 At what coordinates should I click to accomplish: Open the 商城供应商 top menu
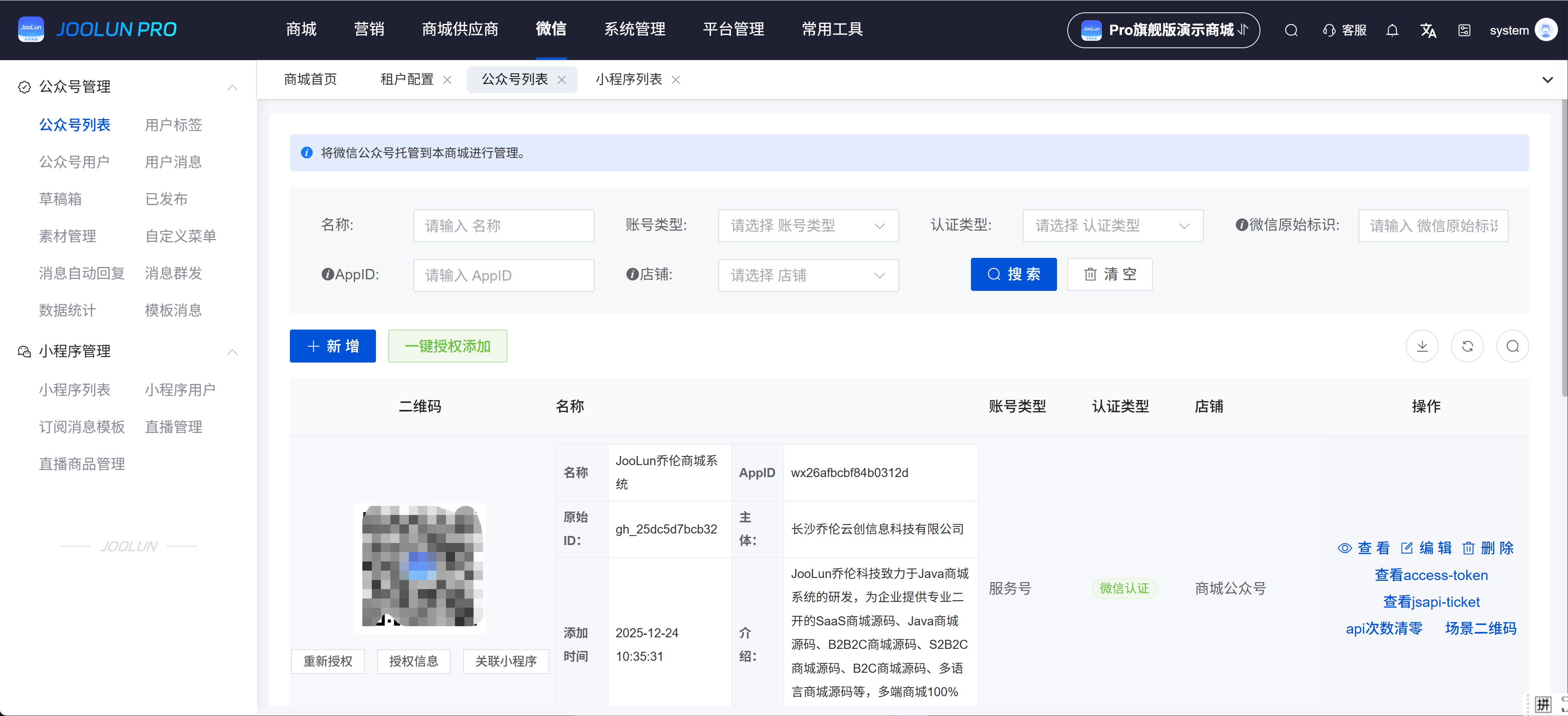coord(460,29)
